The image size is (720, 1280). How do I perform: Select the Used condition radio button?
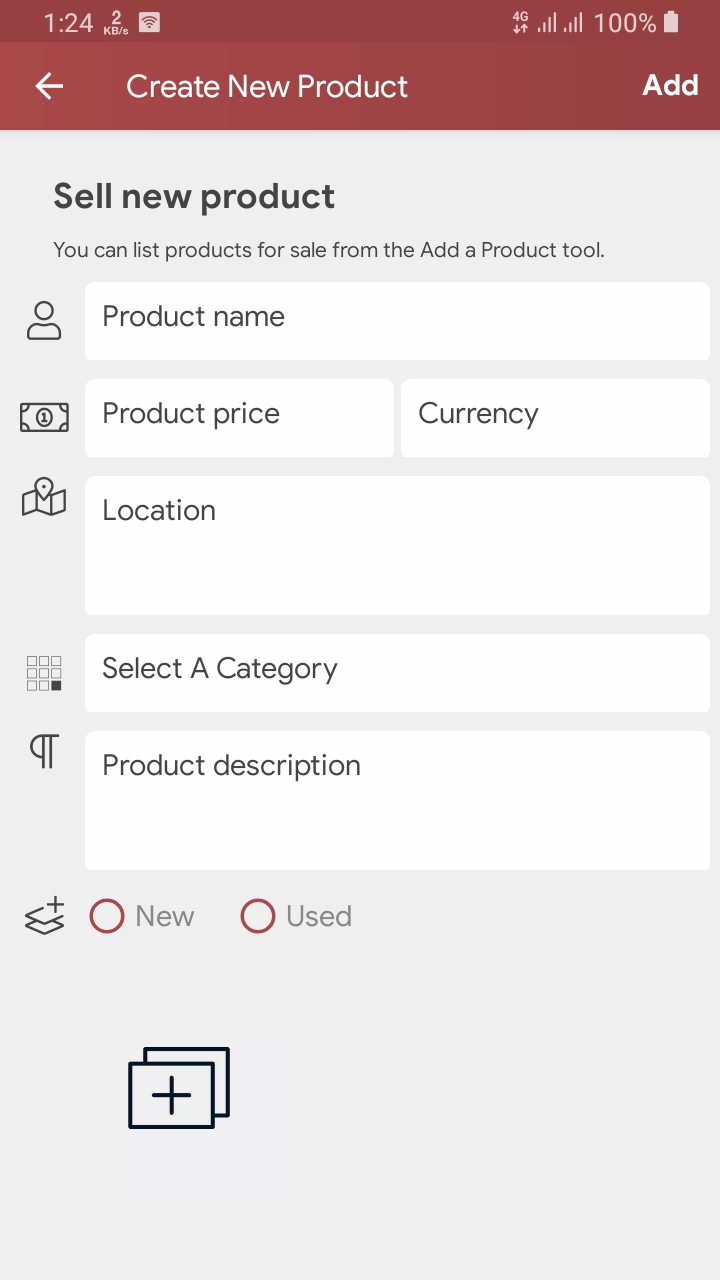tap(258, 916)
